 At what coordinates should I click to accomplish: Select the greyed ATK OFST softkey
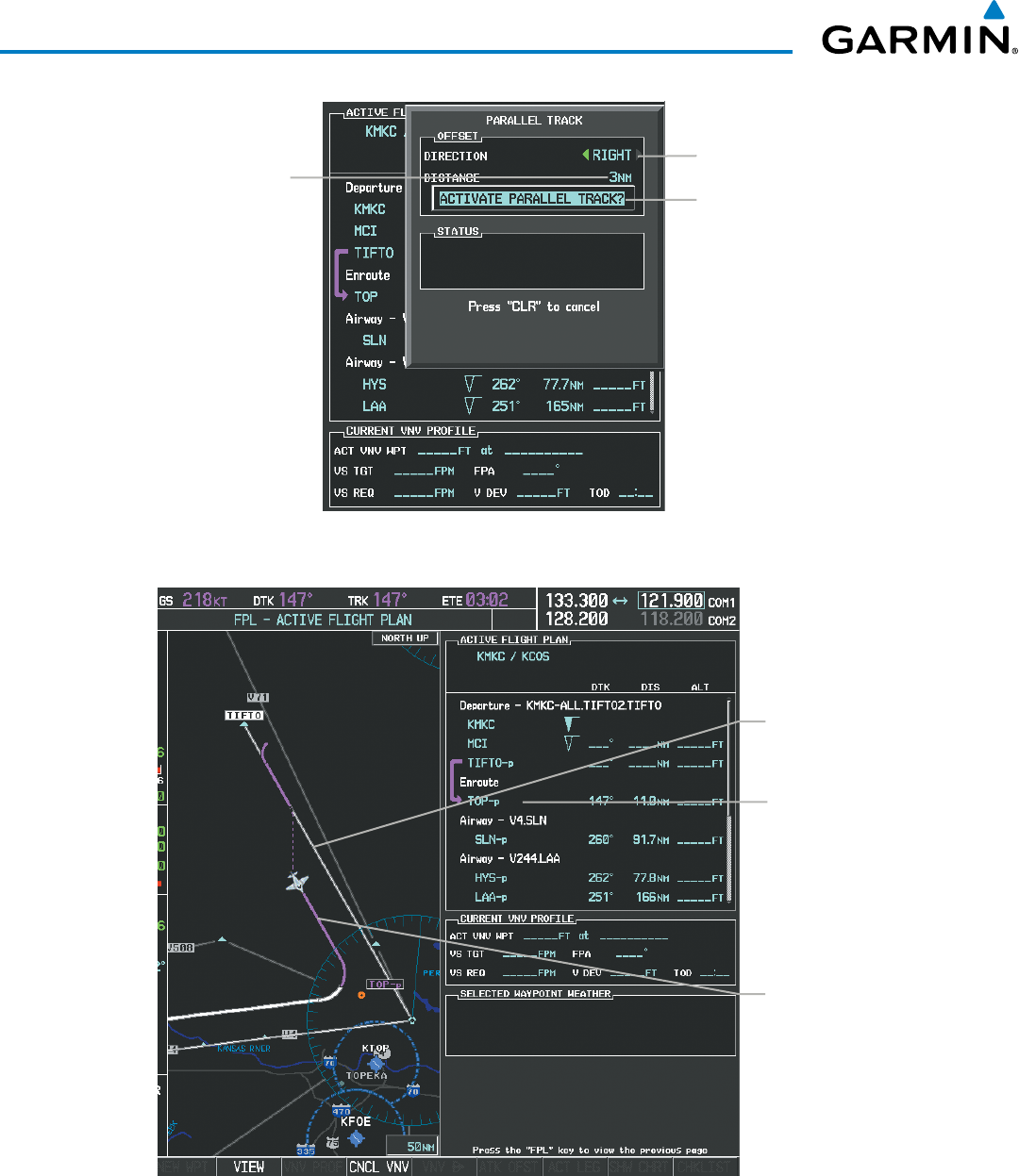[509, 1167]
